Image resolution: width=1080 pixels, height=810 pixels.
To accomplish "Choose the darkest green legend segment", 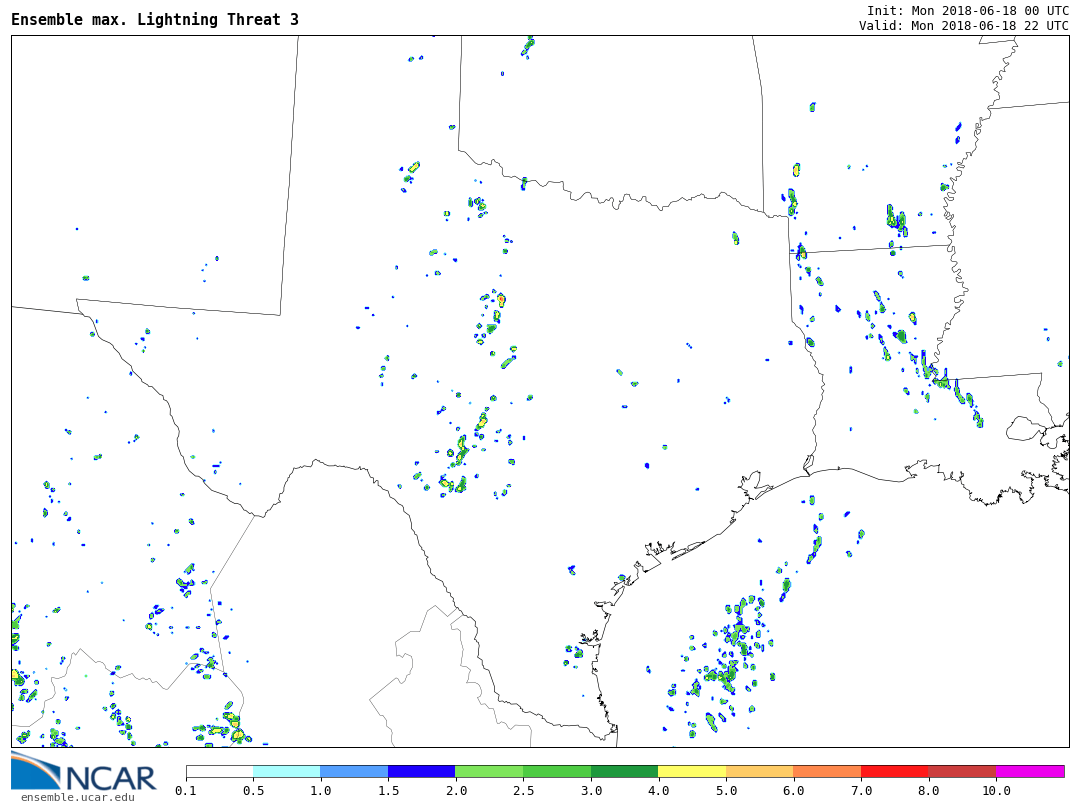I will tap(624, 771).
